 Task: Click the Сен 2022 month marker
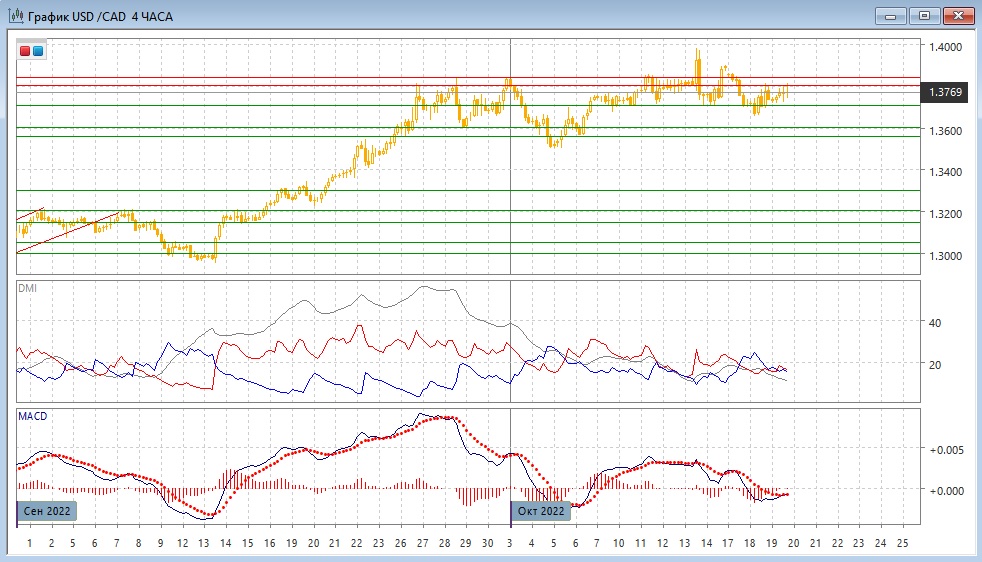tap(47, 511)
